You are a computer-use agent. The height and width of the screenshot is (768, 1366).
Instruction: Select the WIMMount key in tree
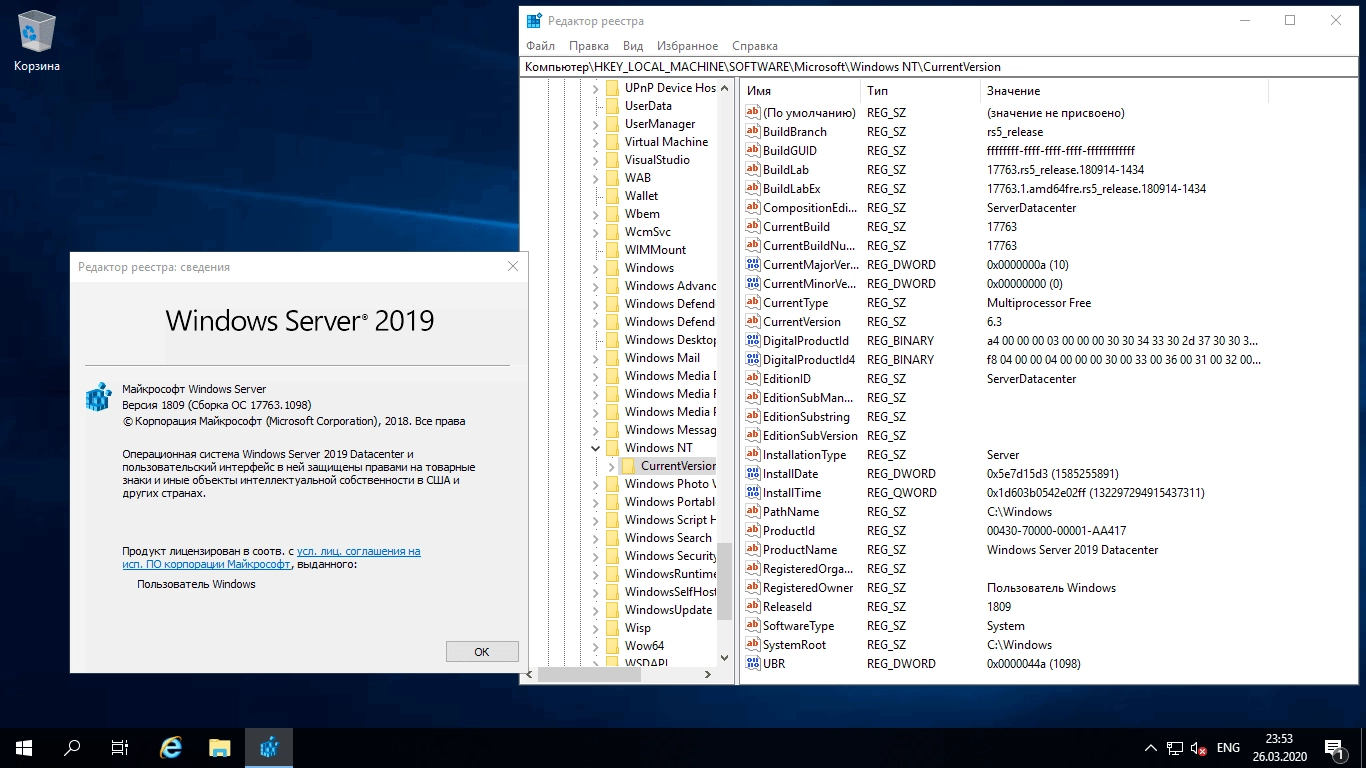point(655,250)
